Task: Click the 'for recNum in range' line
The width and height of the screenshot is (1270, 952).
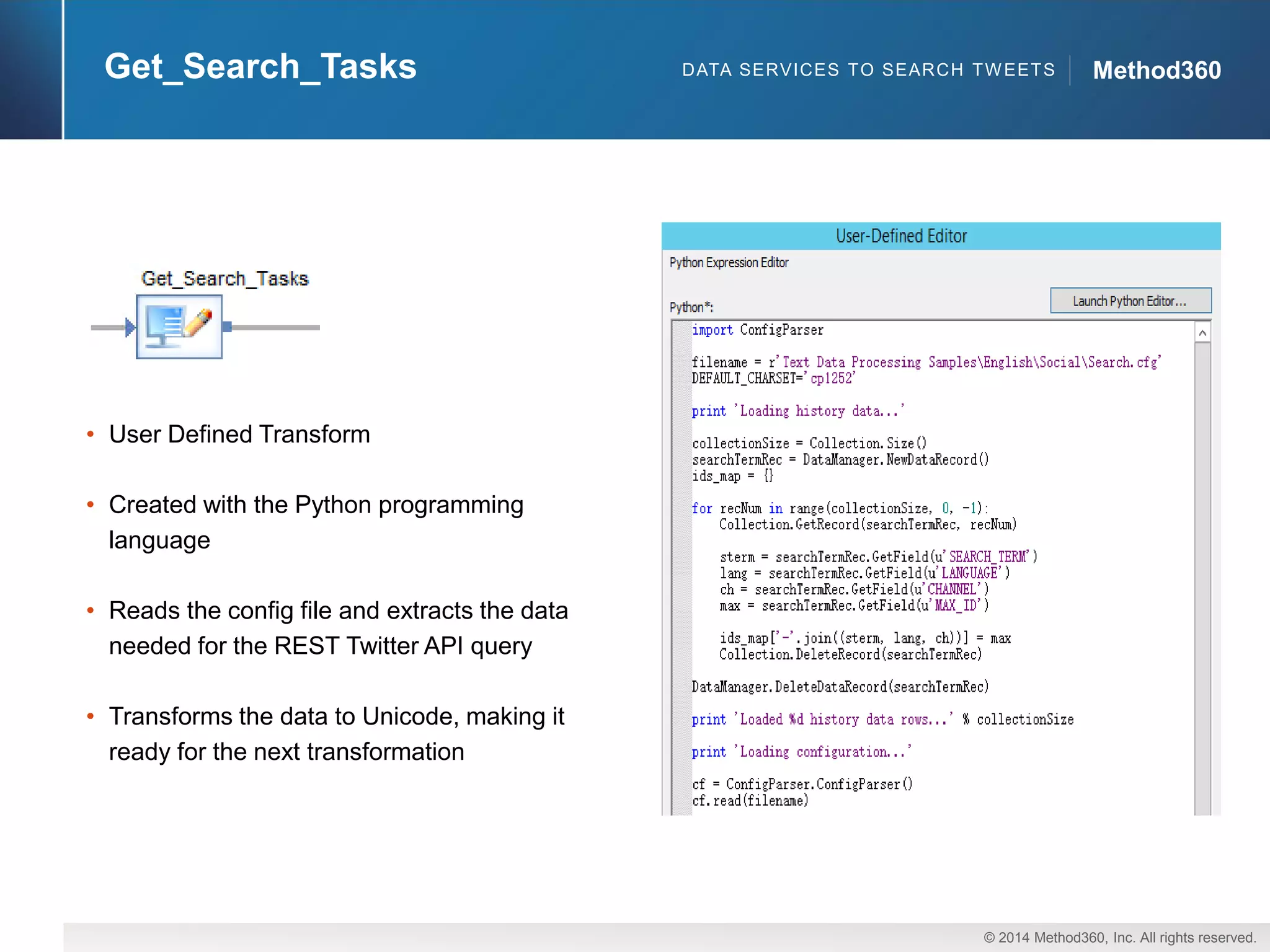Action: [x=840, y=509]
